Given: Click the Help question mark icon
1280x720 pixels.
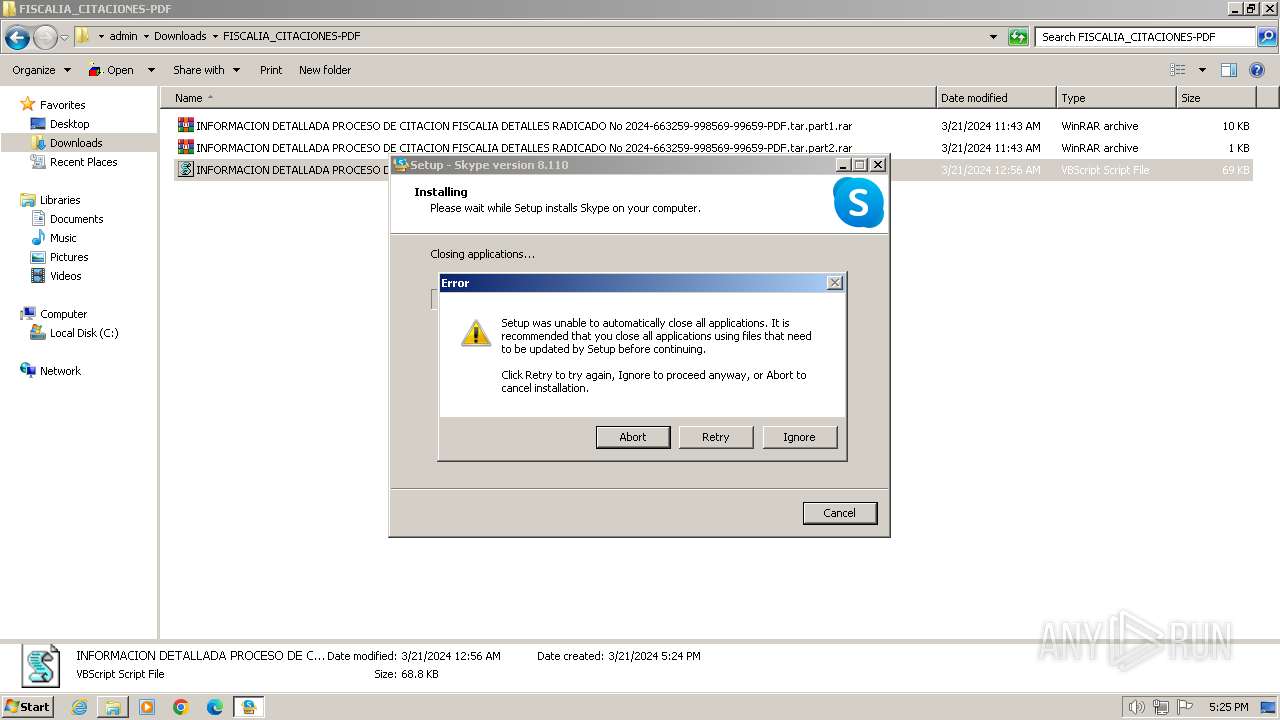Looking at the screenshot, I should tap(1257, 70).
